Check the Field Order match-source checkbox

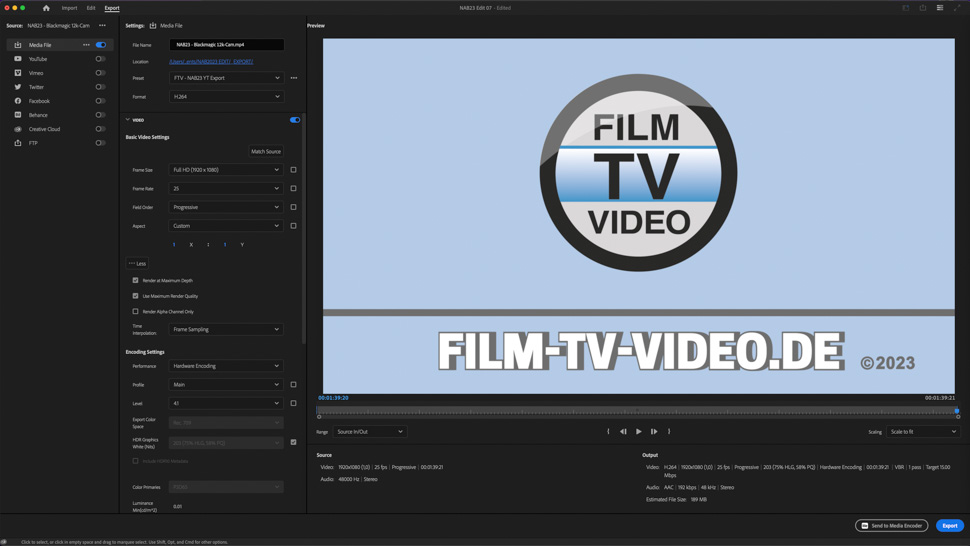click(x=293, y=207)
